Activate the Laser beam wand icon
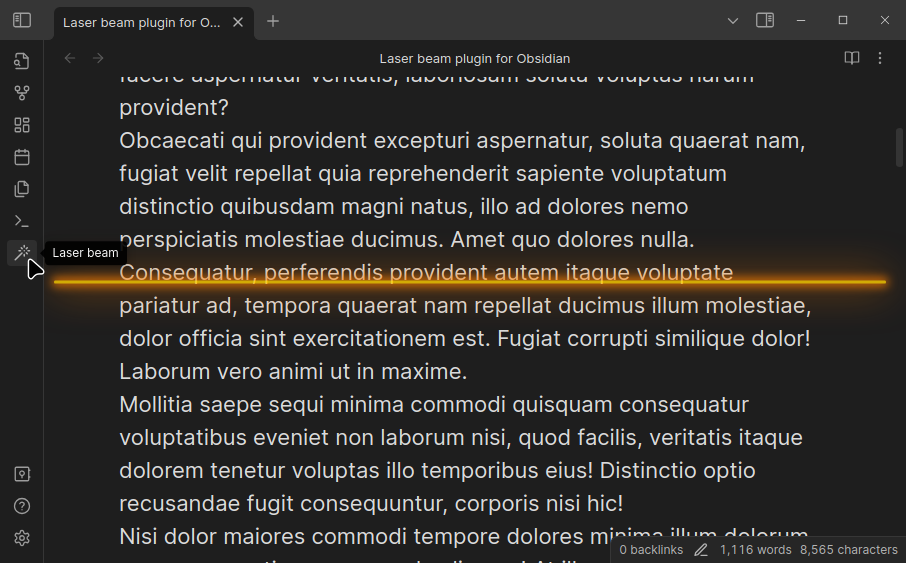The image size is (906, 563). pyautogui.click(x=22, y=253)
